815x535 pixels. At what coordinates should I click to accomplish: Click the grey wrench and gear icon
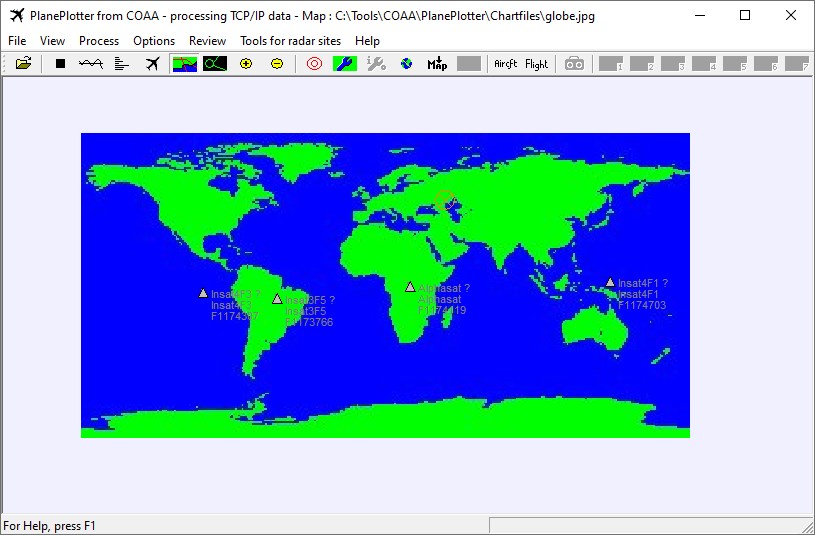[x=376, y=64]
